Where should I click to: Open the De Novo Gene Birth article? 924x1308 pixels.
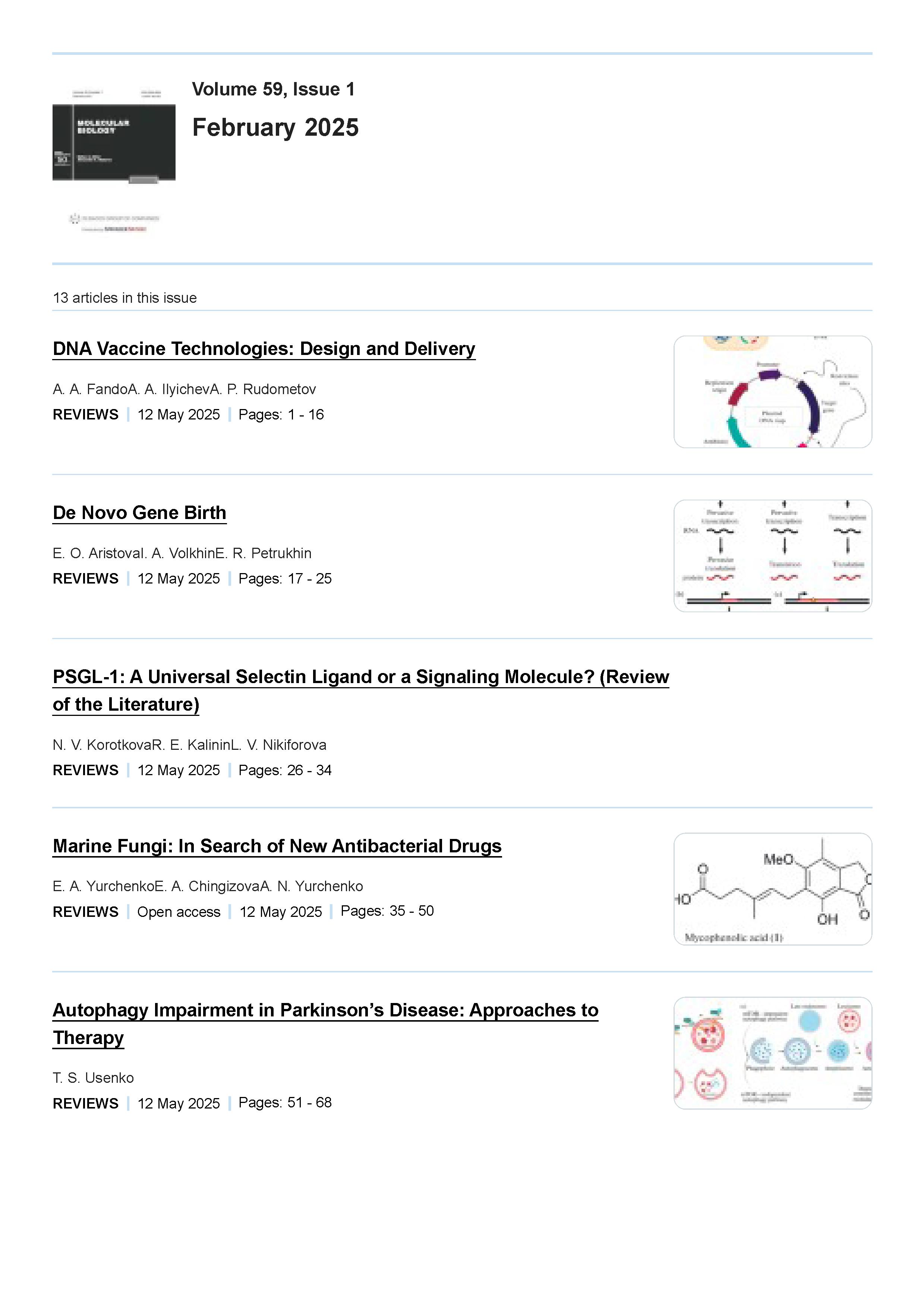pyautogui.click(x=139, y=513)
